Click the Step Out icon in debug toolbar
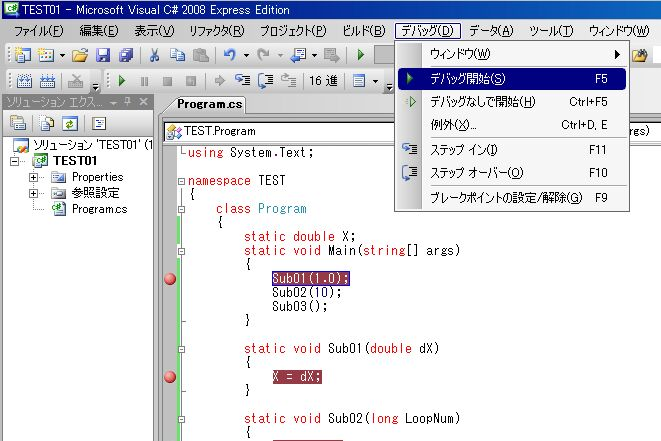Image resolution: width=661 pixels, height=441 pixels. click(289, 80)
